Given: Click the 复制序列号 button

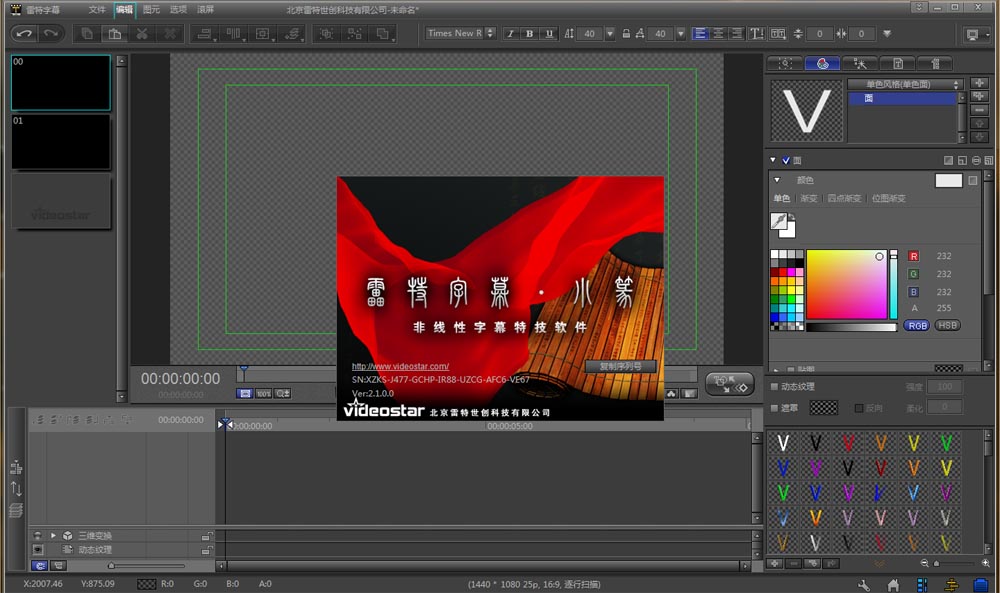Looking at the screenshot, I should point(621,366).
